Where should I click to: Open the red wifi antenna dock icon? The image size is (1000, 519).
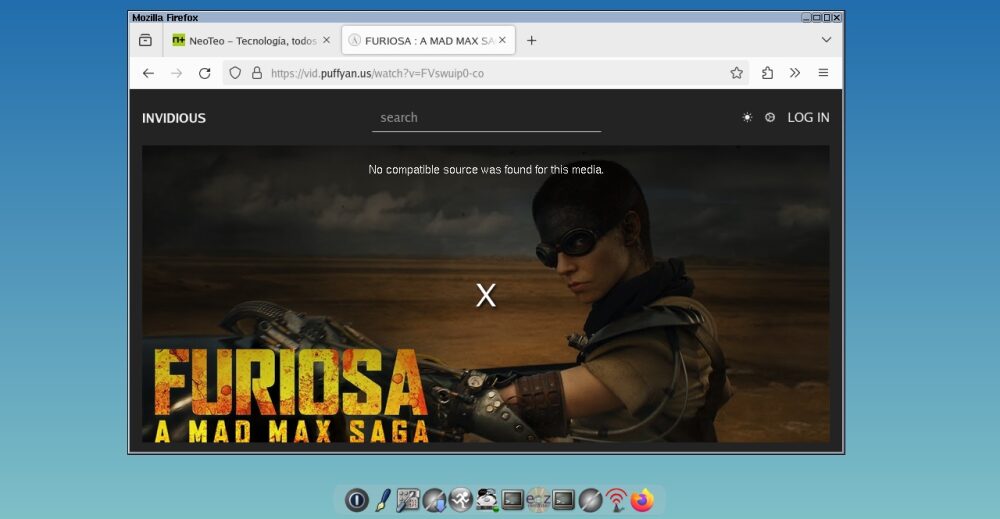click(616, 500)
